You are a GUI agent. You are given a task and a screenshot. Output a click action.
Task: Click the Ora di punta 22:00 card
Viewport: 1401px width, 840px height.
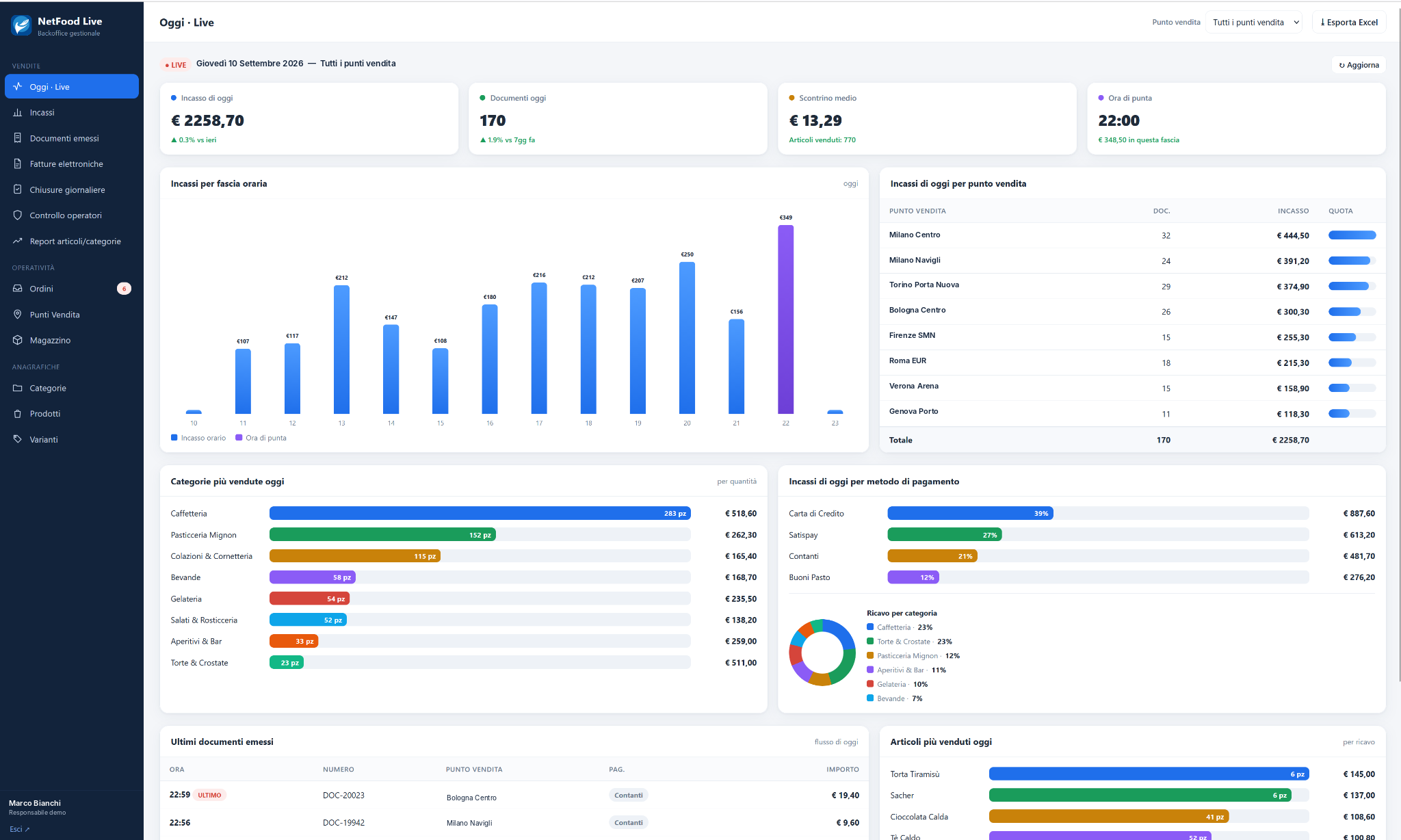pyautogui.click(x=1236, y=119)
